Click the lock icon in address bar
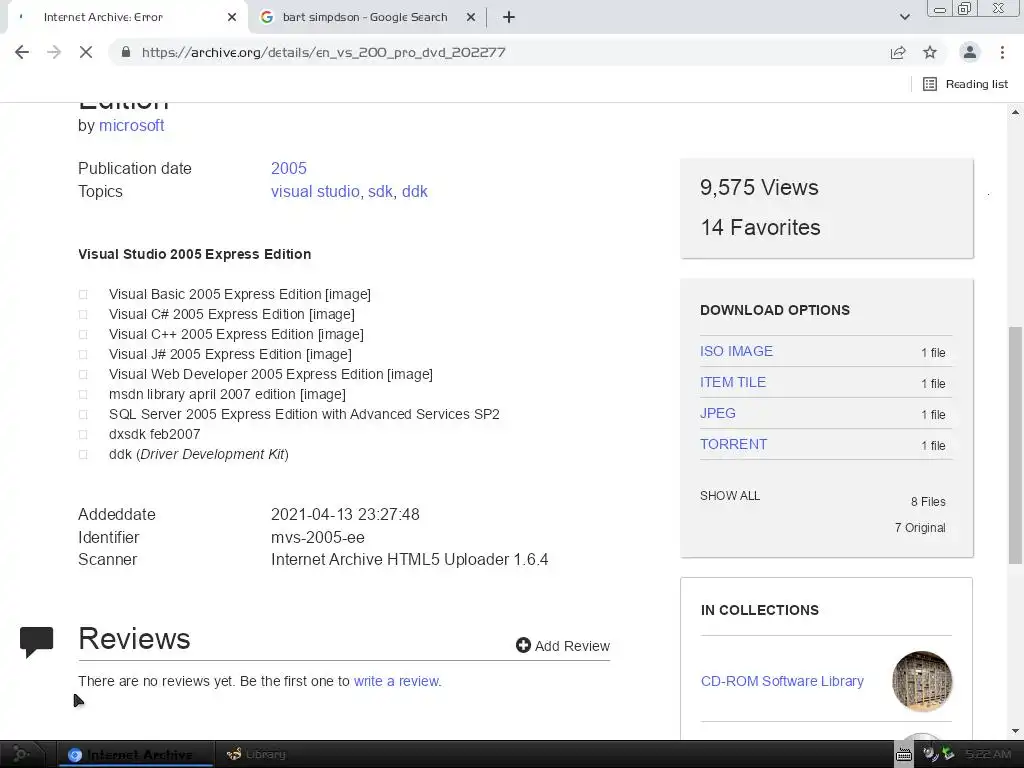Screen dimensions: 1024x768 [x=126, y=52]
